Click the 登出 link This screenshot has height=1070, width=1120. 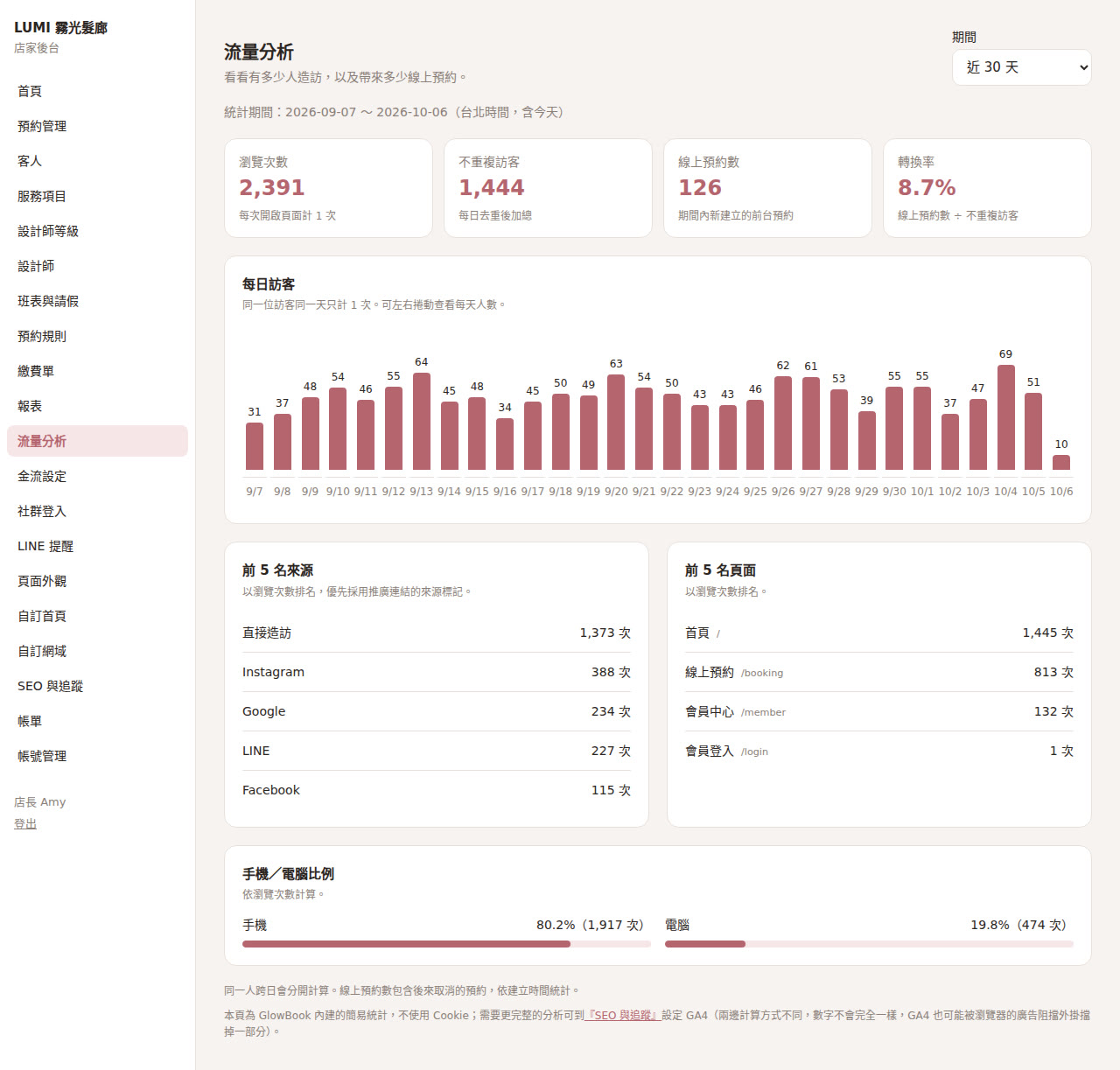(x=25, y=824)
